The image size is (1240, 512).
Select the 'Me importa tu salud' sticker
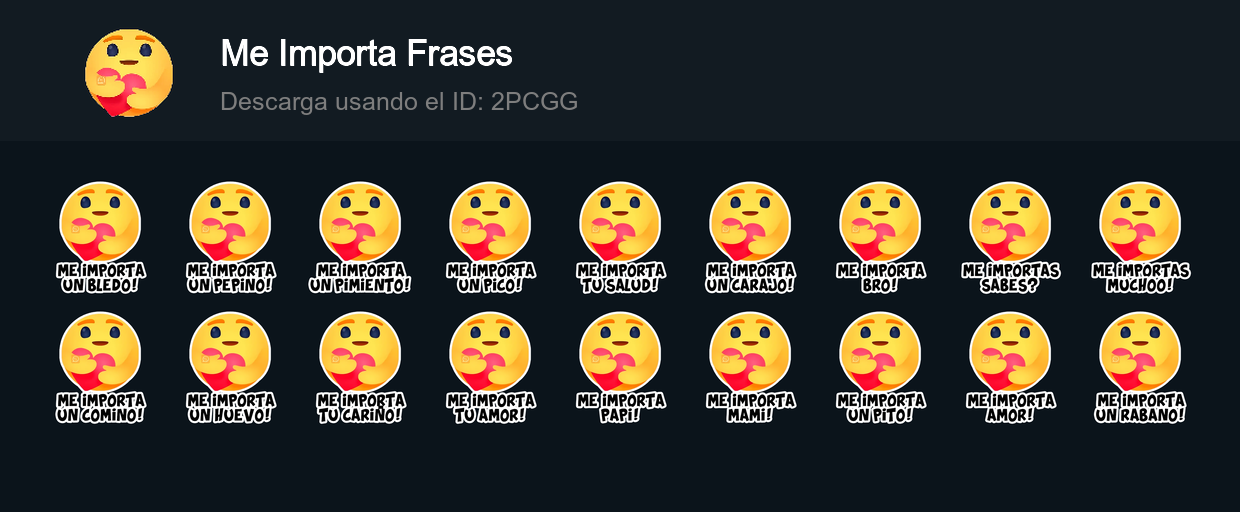(x=620, y=238)
